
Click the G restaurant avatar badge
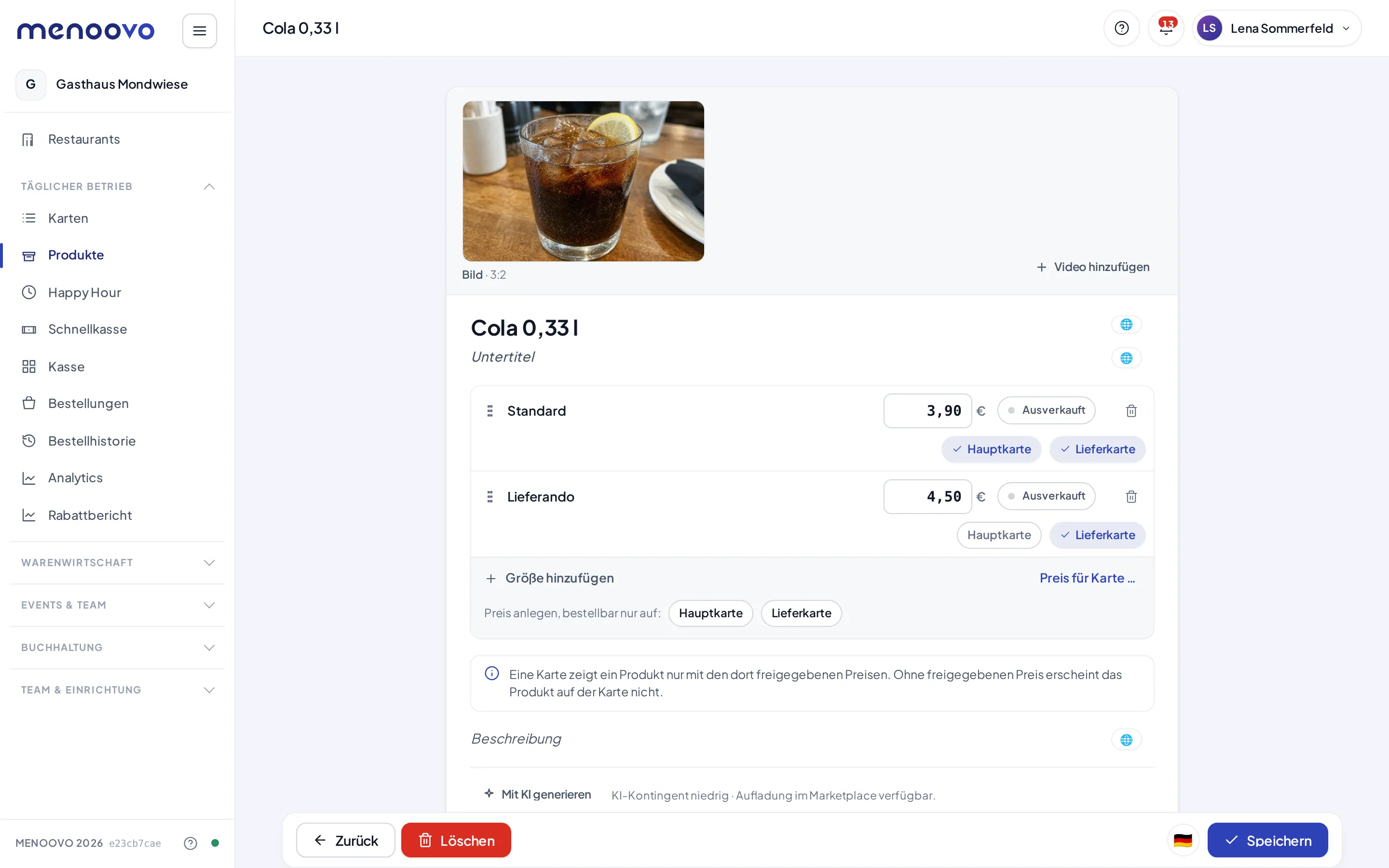pyautogui.click(x=31, y=84)
